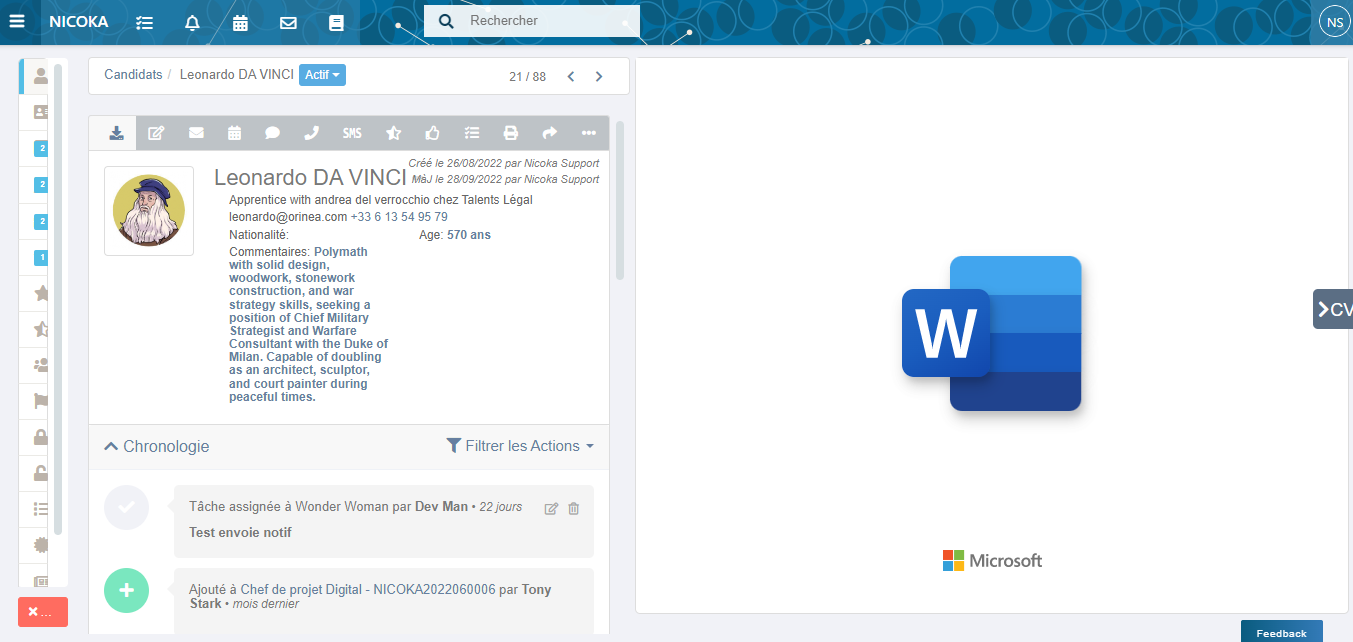Image resolution: width=1353 pixels, height=642 pixels.
Task: Schedule event via calendar toolbar icon
Action: (x=234, y=132)
